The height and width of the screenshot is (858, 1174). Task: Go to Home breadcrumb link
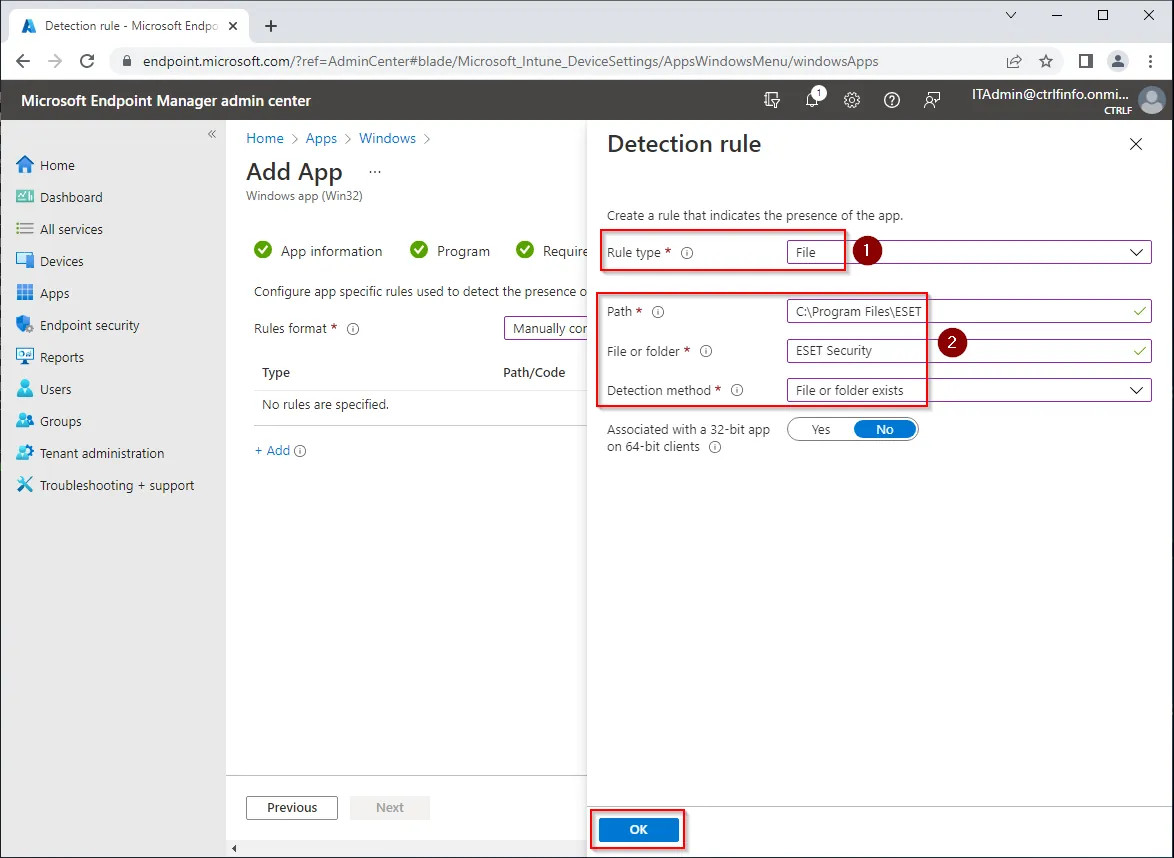pos(265,139)
